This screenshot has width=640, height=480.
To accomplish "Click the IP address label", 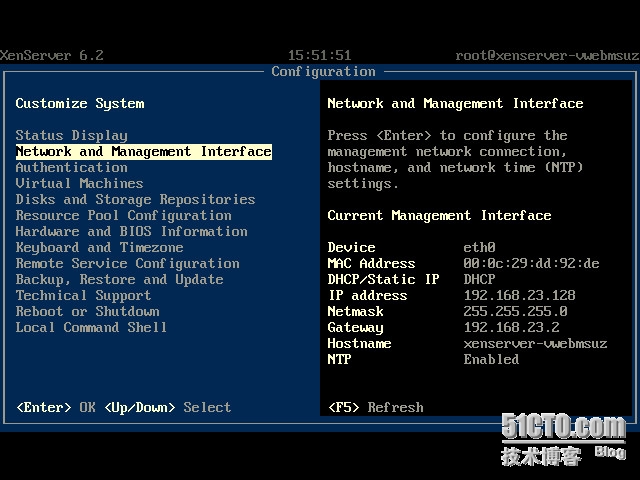I will tap(369, 296).
